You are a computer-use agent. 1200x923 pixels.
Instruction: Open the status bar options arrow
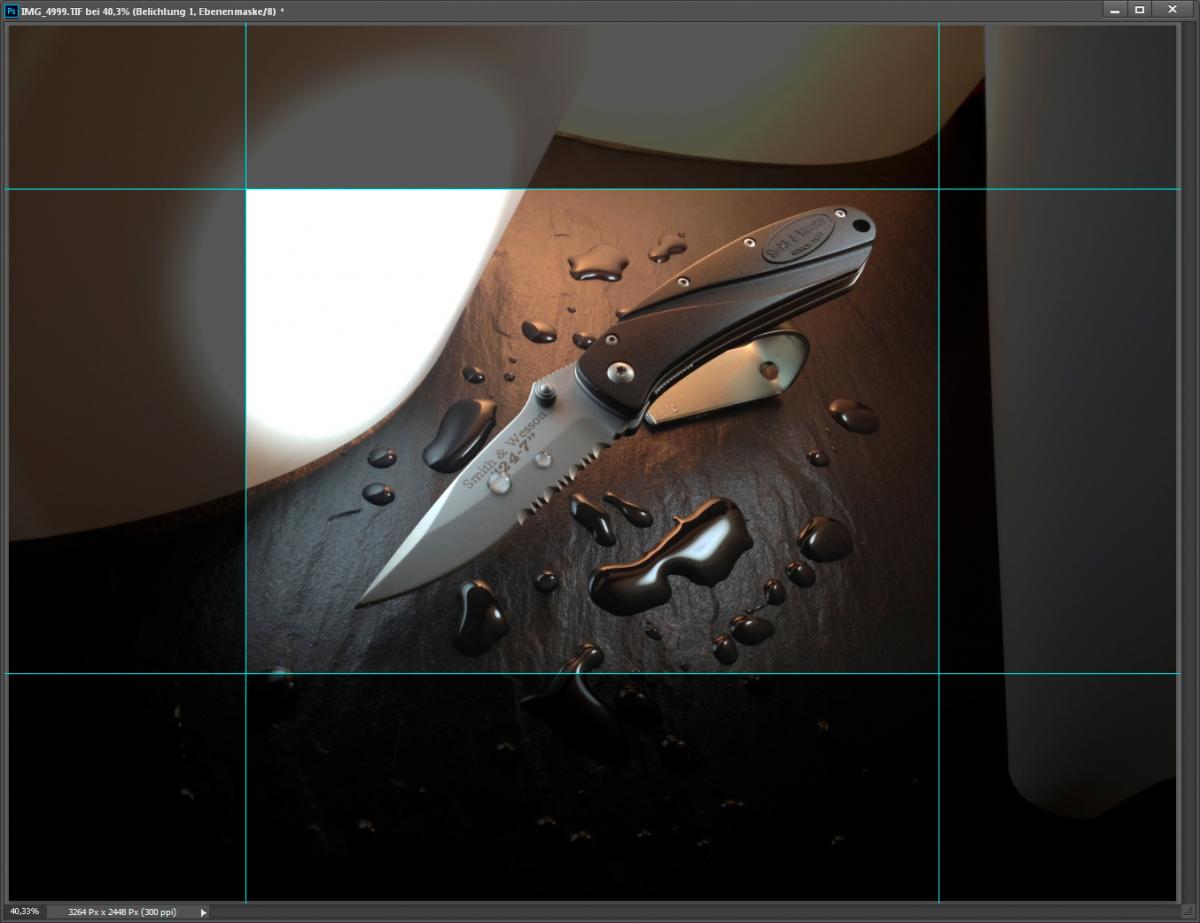pos(204,912)
